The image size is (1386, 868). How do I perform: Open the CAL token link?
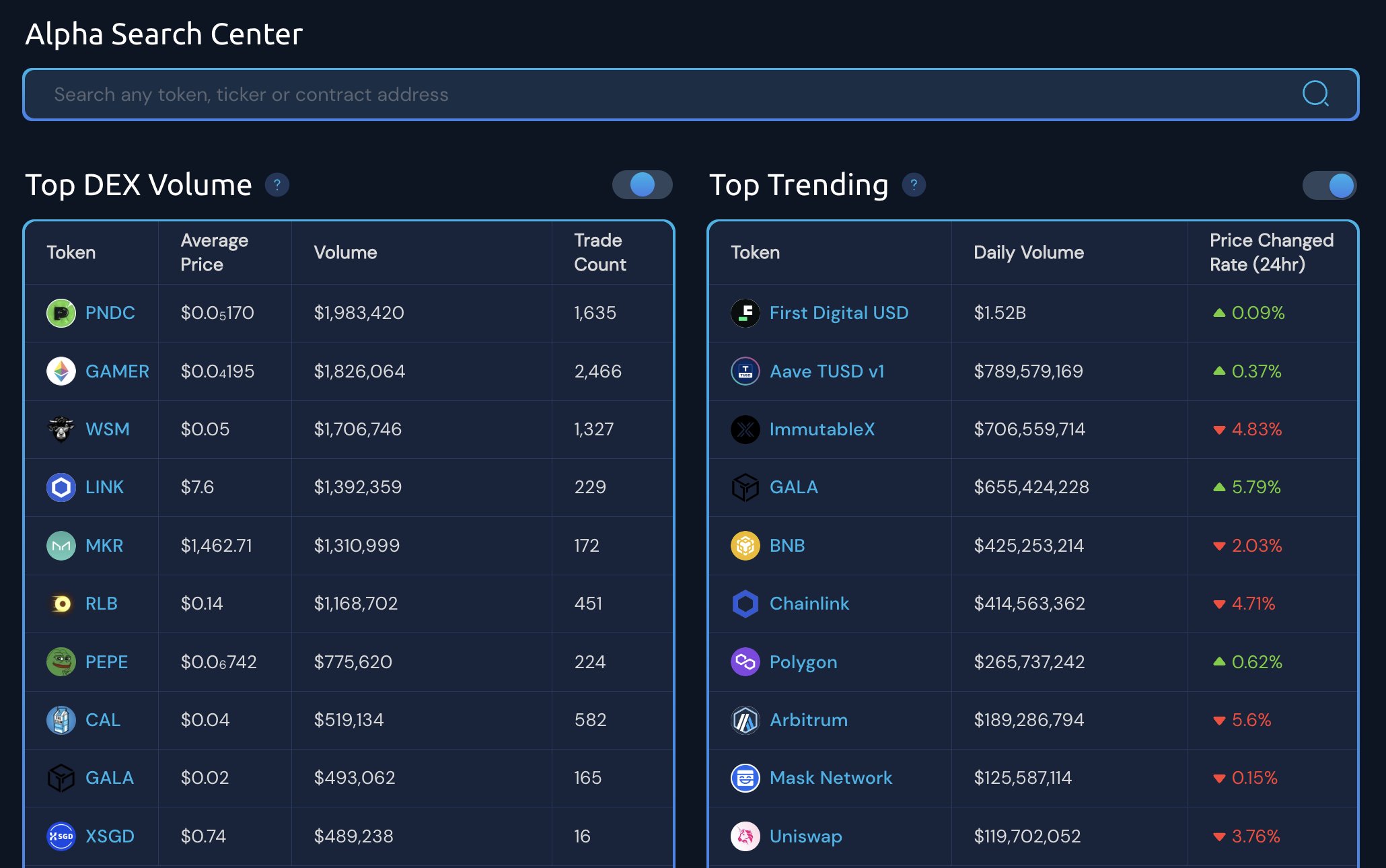click(103, 720)
